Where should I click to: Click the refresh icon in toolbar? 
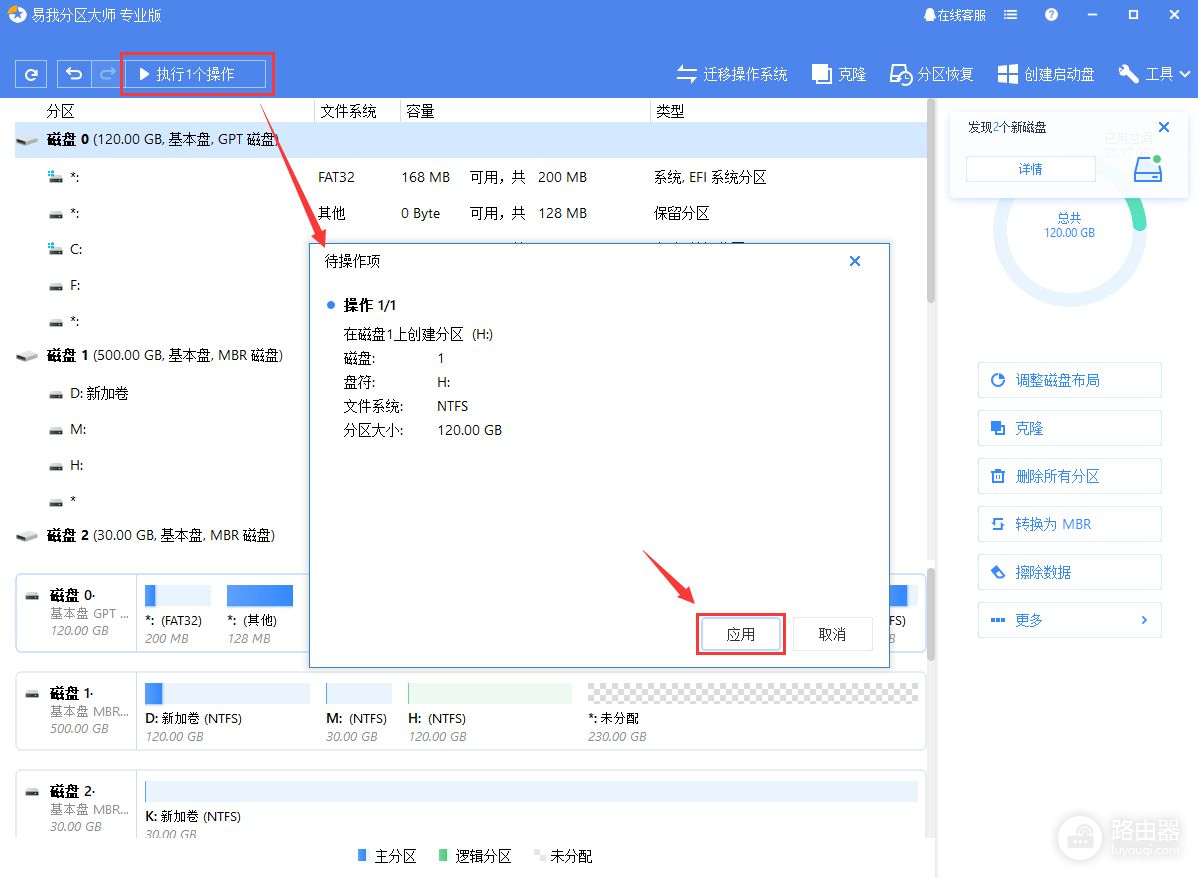coord(31,74)
